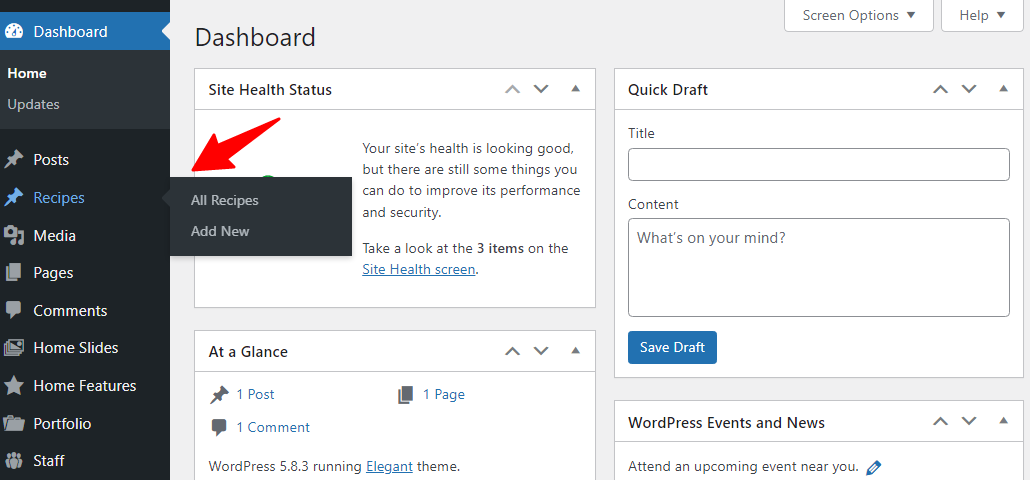Click the Media icon in sidebar

14,235
